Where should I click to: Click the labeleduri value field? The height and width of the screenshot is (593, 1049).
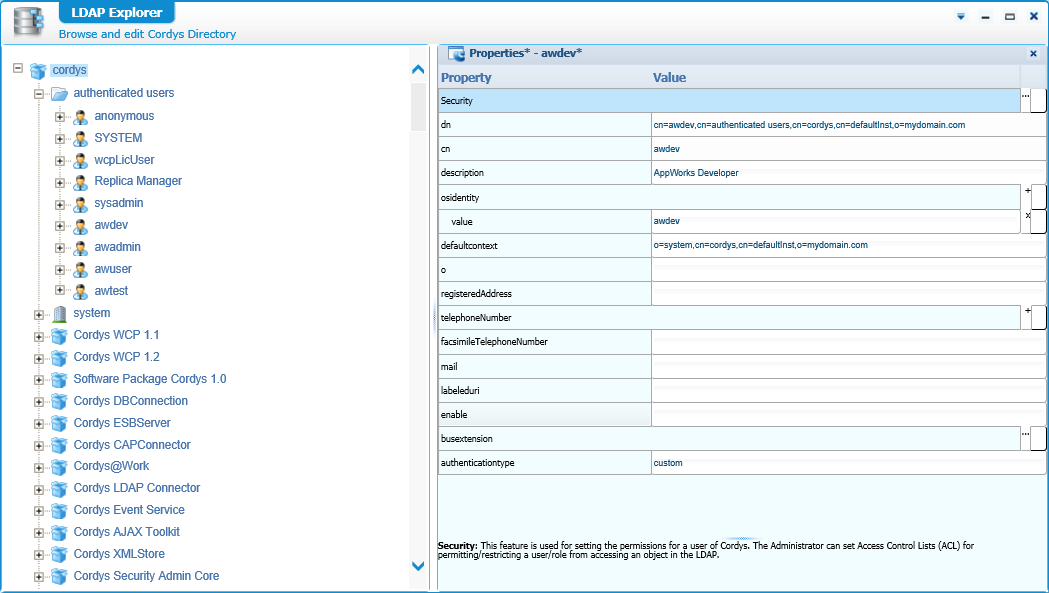[848, 390]
